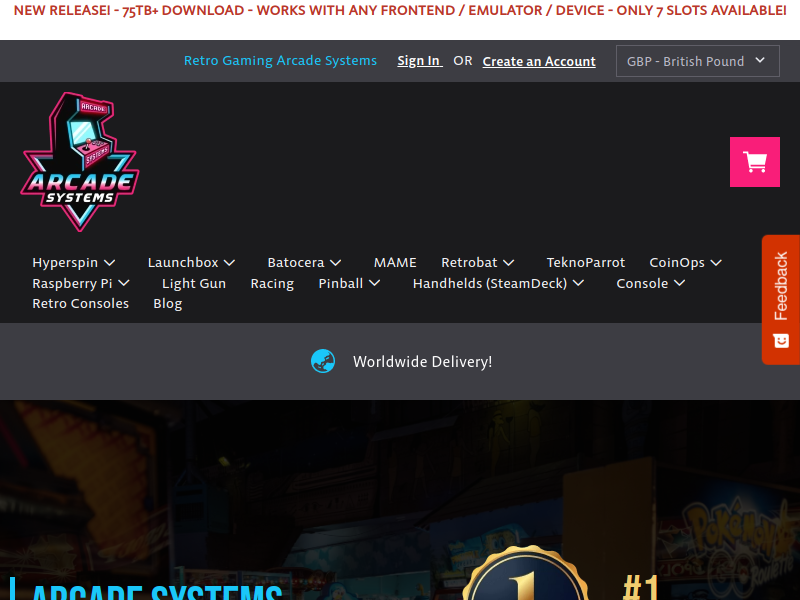Click the Arcade Systems logo
800x600 pixels.
[80, 162]
